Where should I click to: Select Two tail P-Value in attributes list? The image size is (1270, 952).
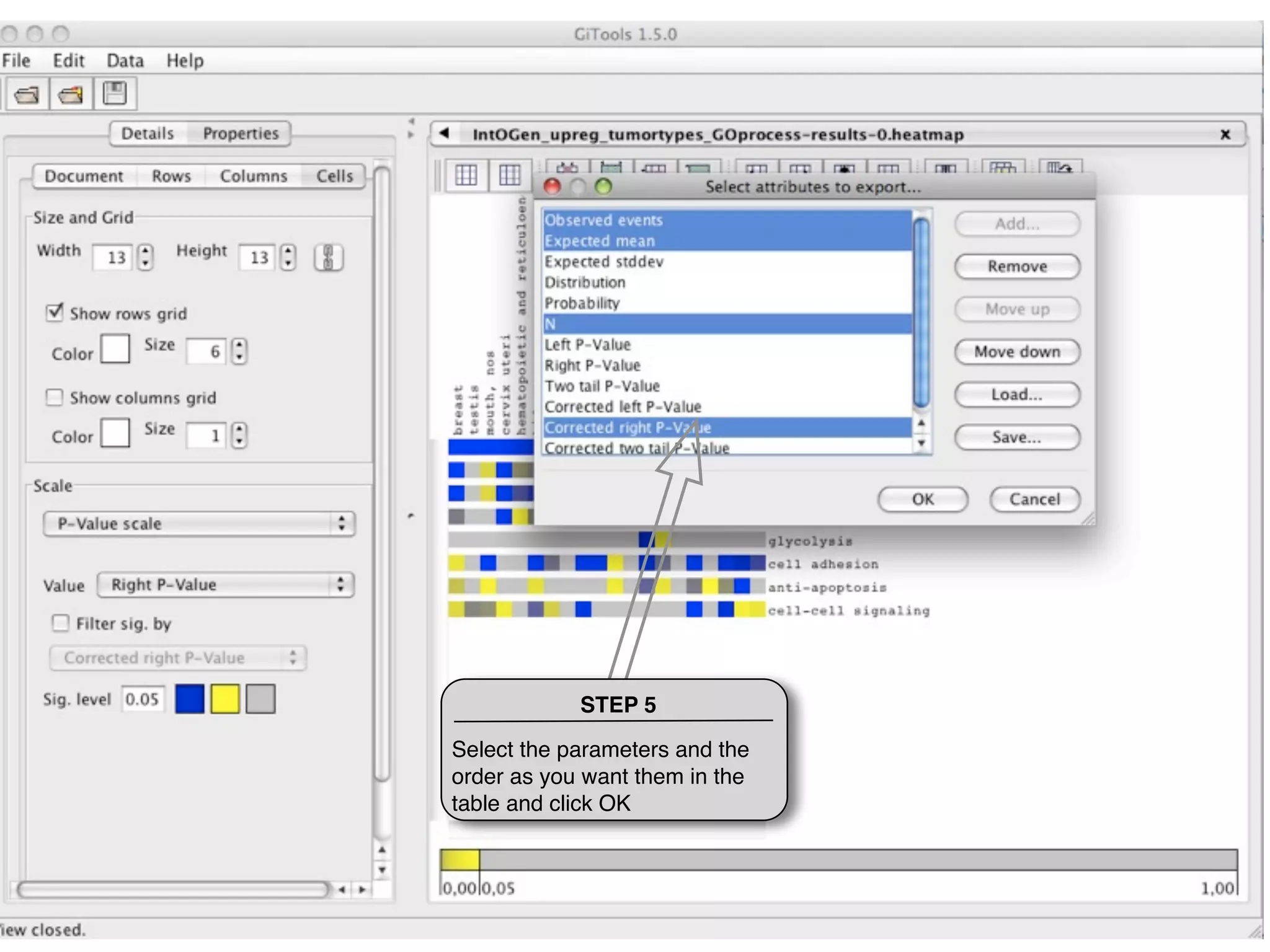tap(727, 386)
